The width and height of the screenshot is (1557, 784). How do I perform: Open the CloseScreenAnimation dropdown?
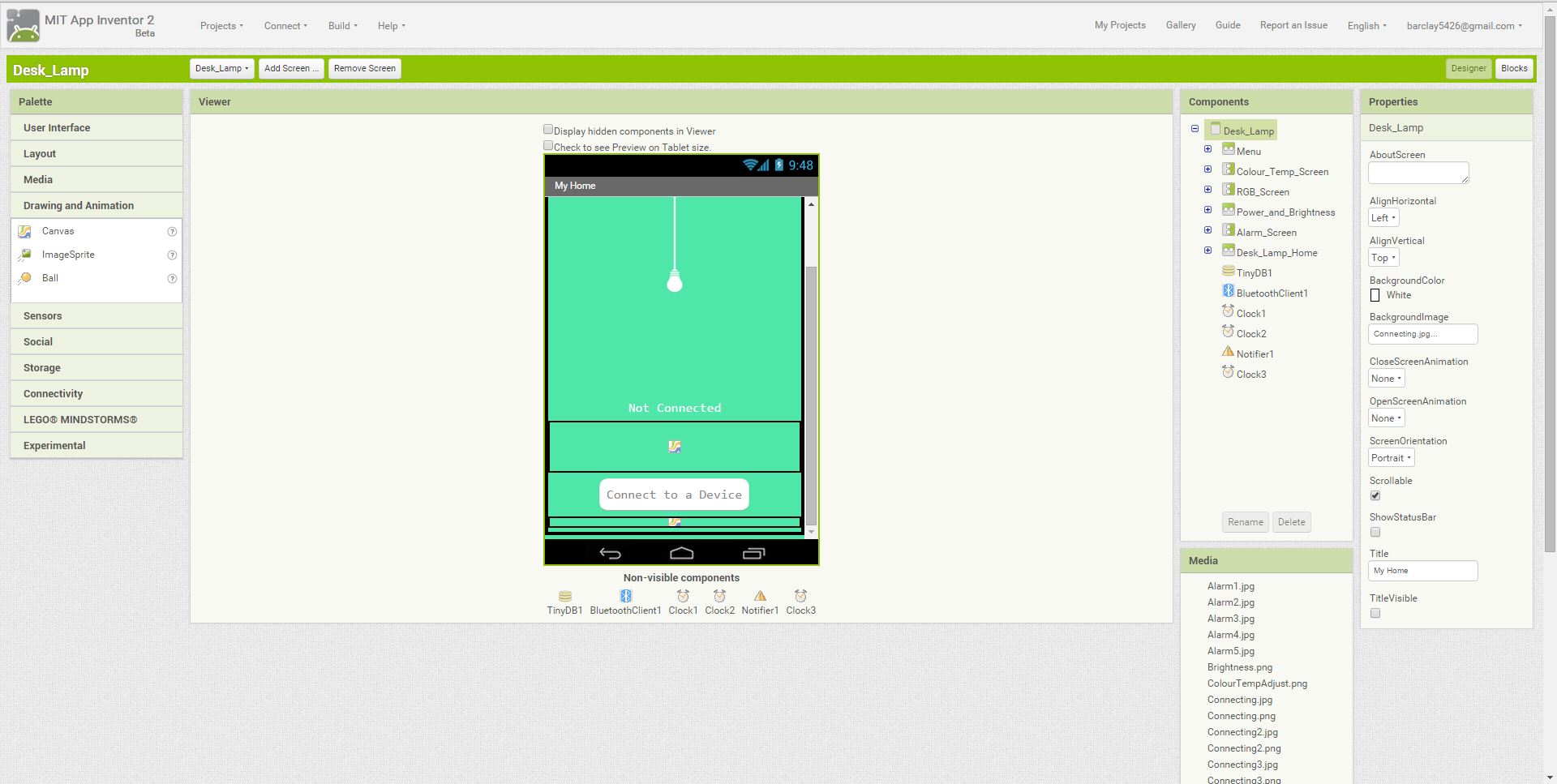coord(1386,379)
